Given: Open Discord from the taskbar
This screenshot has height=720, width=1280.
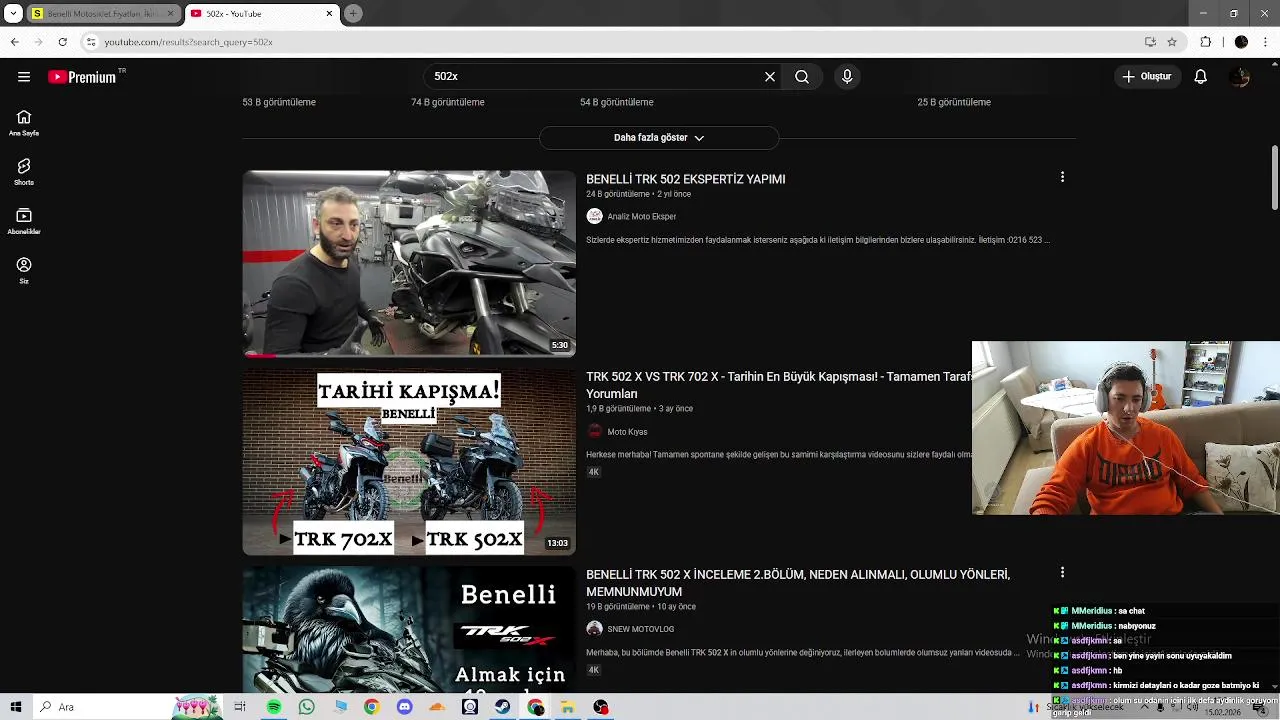Looking at the screenshot, I should (404, 707).
